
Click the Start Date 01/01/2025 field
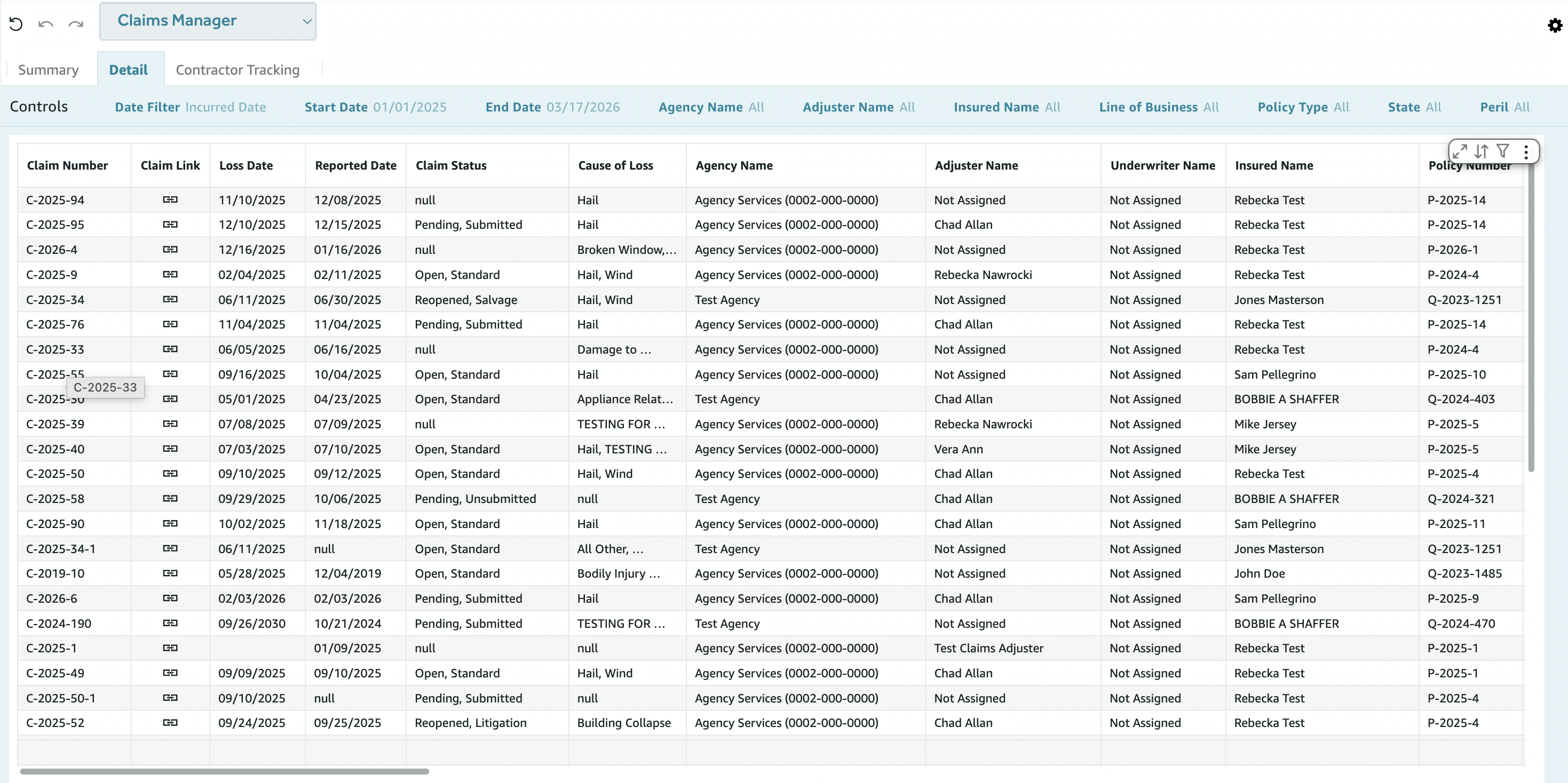375,107
